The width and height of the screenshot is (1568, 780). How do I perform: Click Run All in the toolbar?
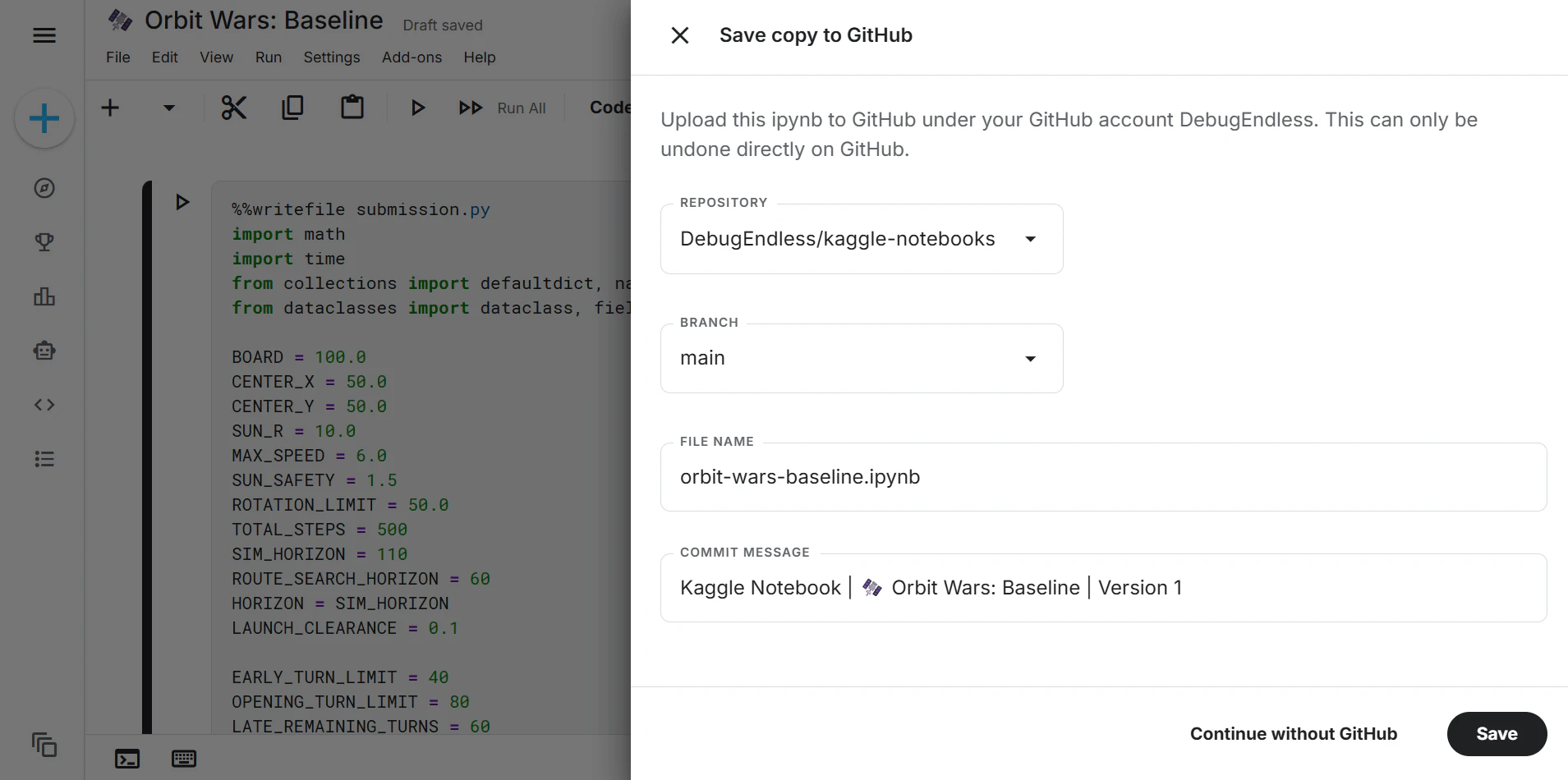(503, 108)
